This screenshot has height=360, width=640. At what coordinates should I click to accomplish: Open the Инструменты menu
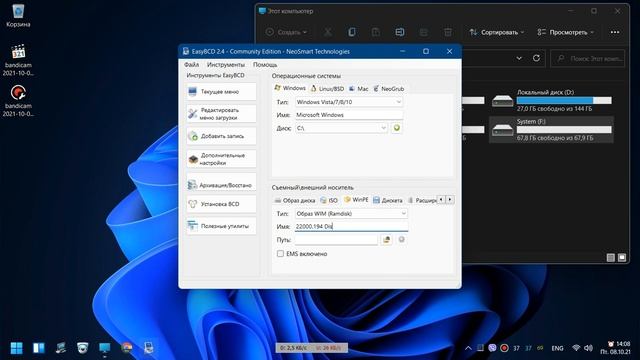pyautogui.click(x=226, y=64)
